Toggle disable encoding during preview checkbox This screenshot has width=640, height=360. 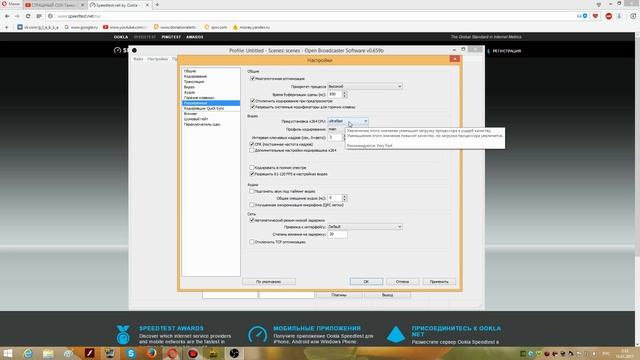252,100
